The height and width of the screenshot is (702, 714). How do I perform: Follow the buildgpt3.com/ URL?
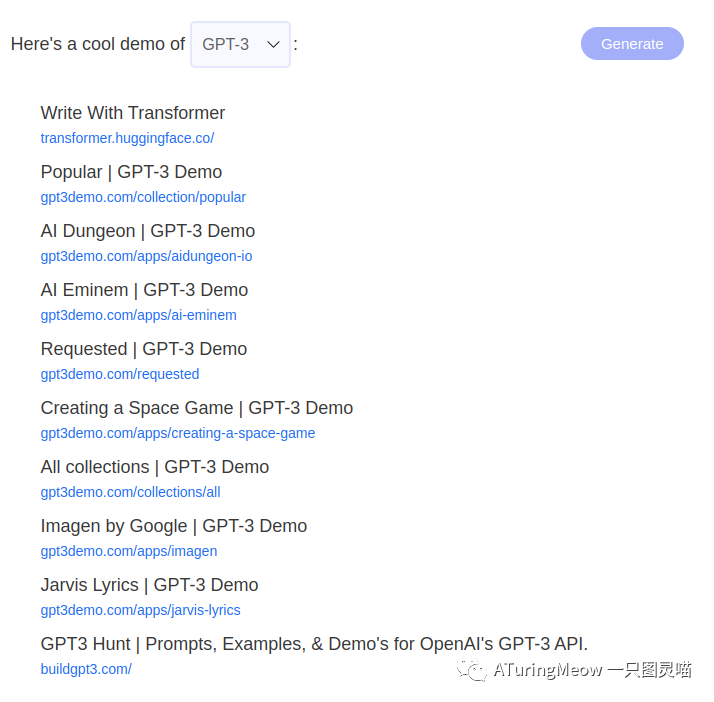86,669
